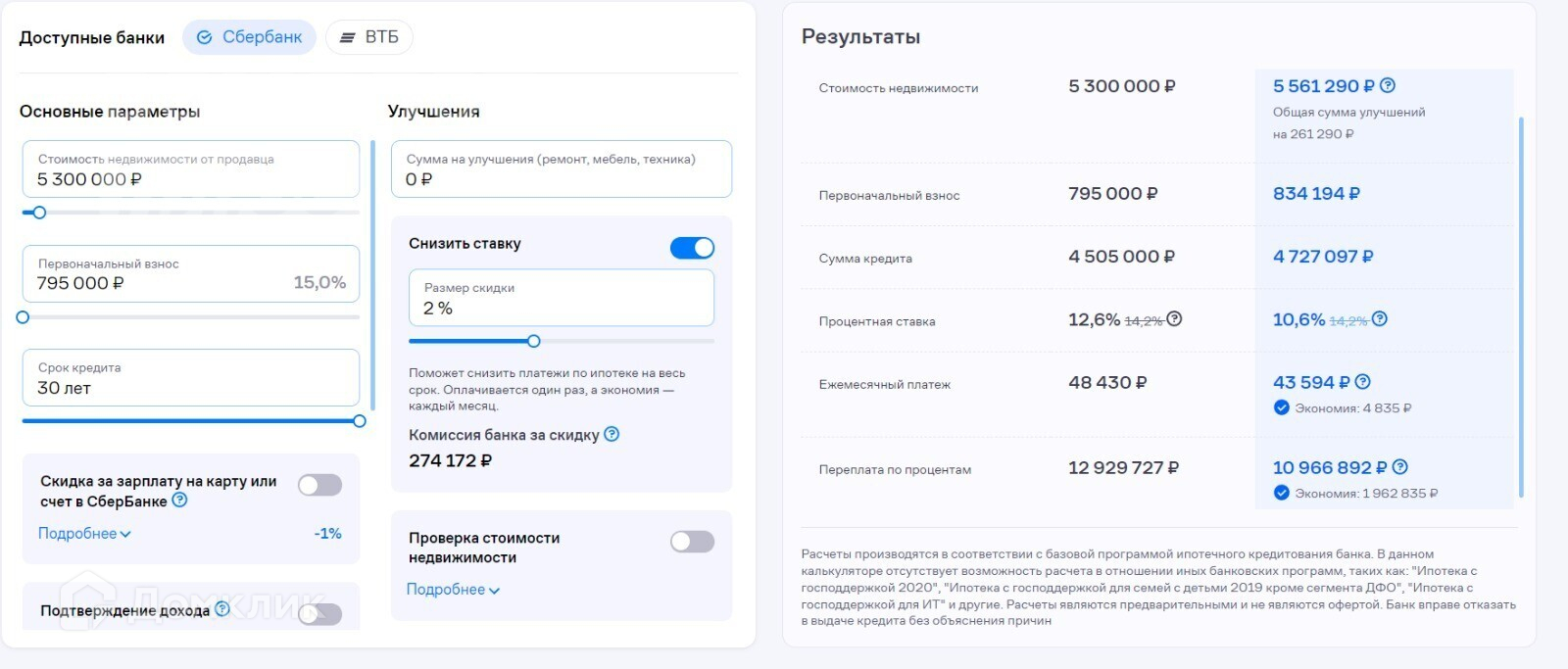Click help icon beside 10,6% interest rate
Viewport: 1568px width, 669px height.
click(1380, 318)
